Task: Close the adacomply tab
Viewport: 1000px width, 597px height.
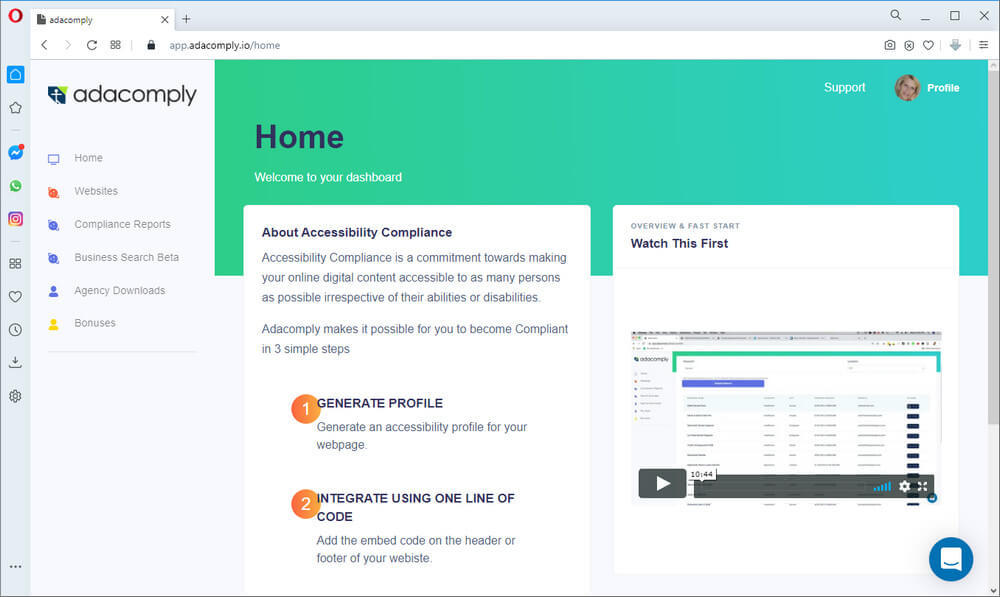Action: (x=165, y=20)
